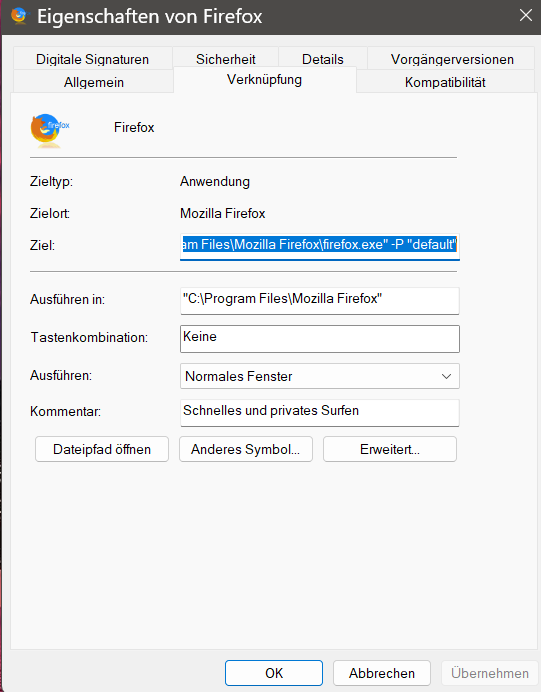Select the Verknüpfung tab
The height and width of the screenshot is (692, 541).
[x=265, y=80]
